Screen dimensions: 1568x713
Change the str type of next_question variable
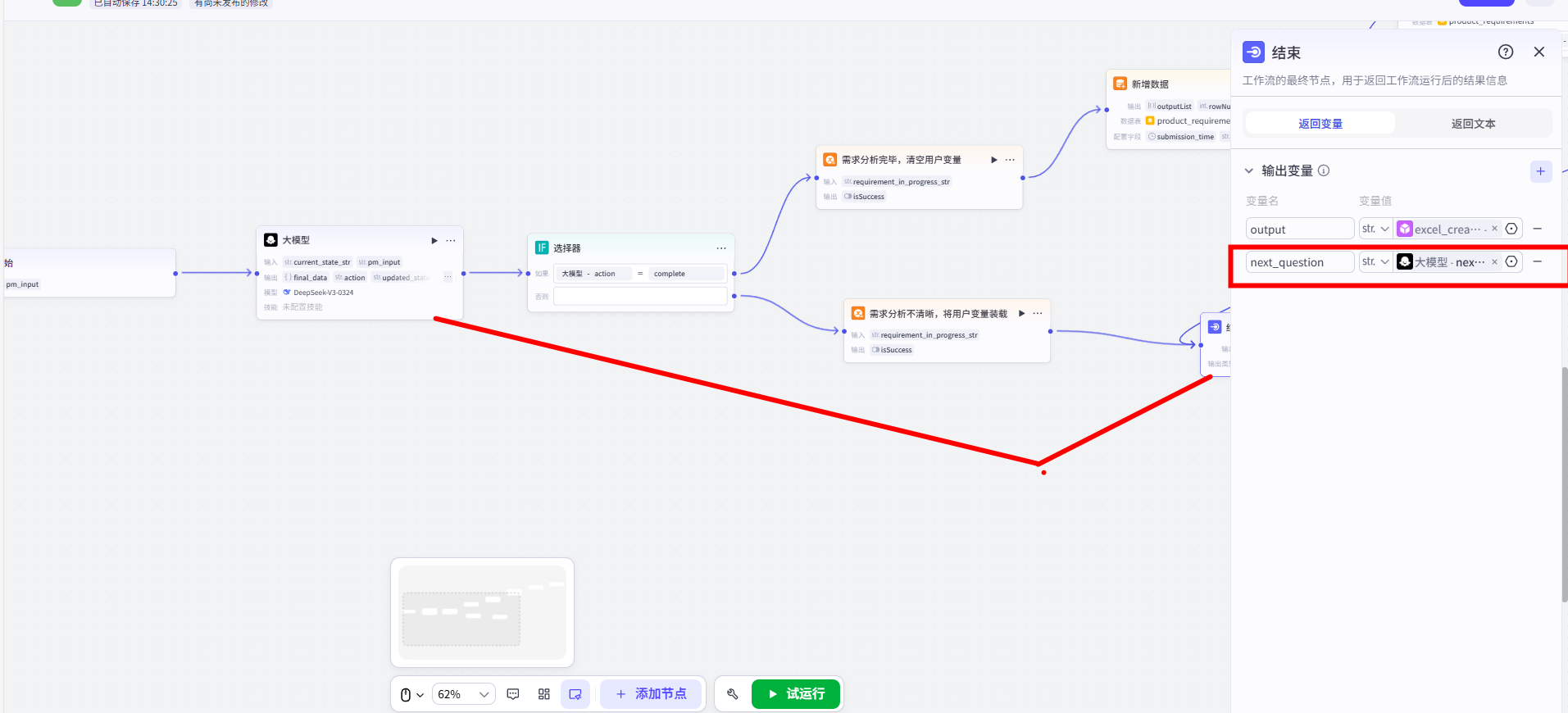pos(1375,261)
